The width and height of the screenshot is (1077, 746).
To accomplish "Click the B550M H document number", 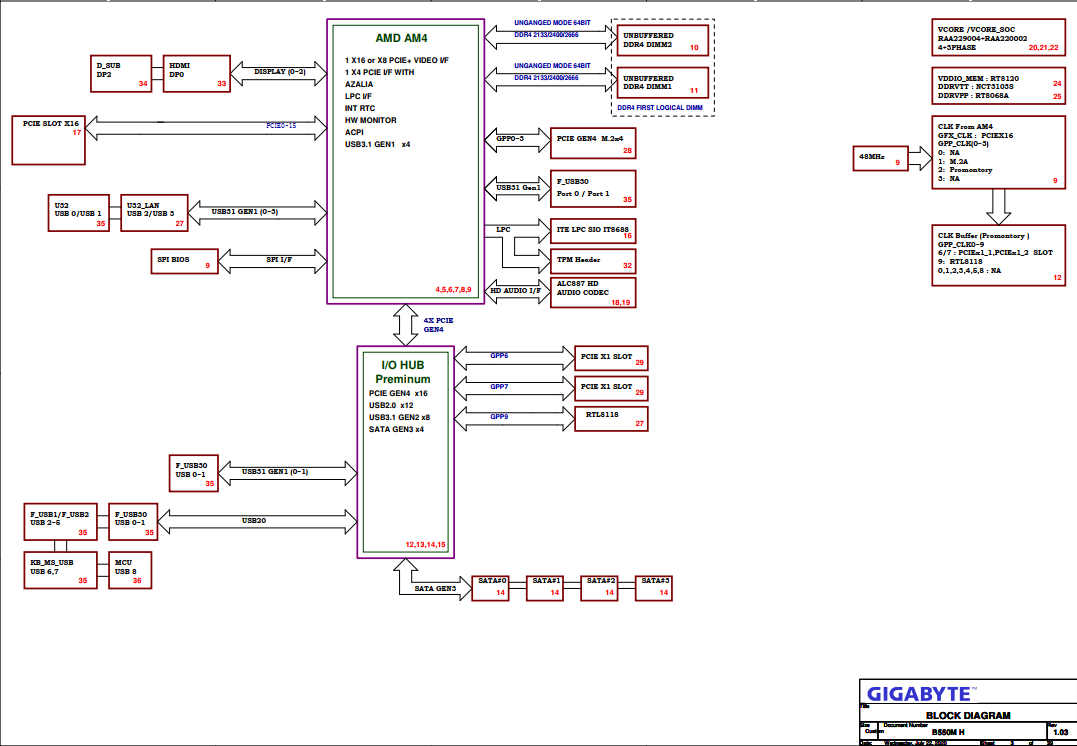I will tap(947, 732).
